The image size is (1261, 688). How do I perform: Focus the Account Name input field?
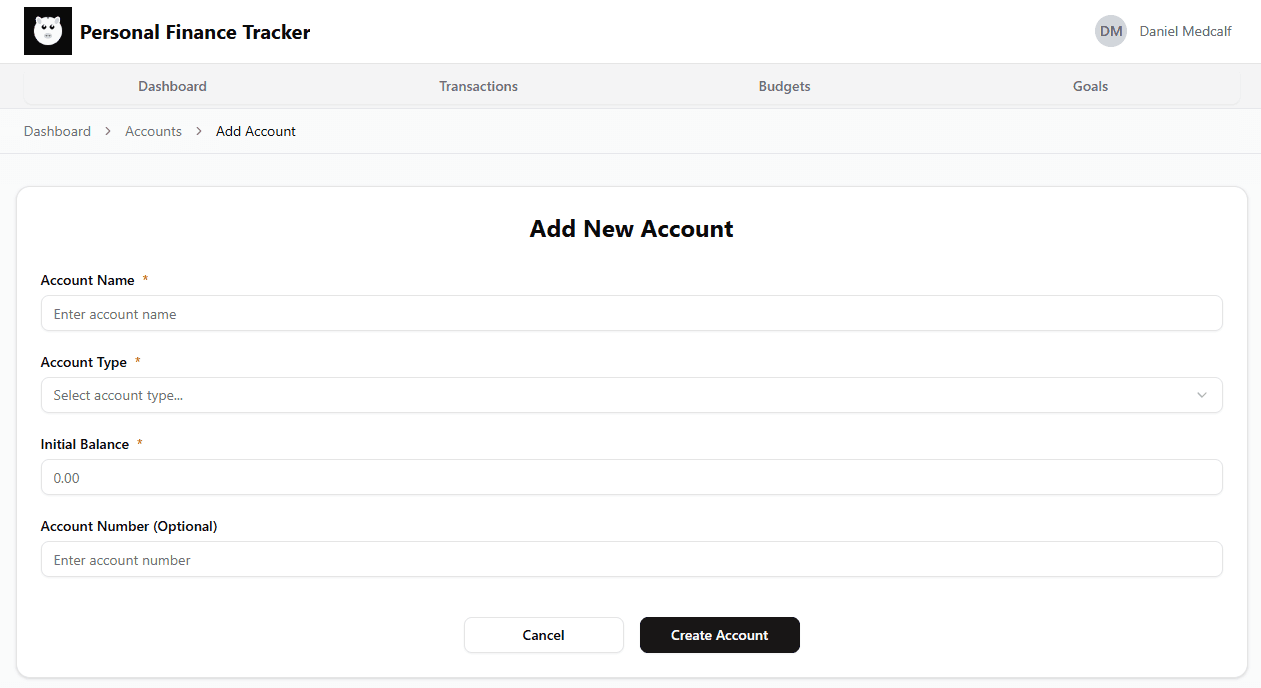click(630, 313)
